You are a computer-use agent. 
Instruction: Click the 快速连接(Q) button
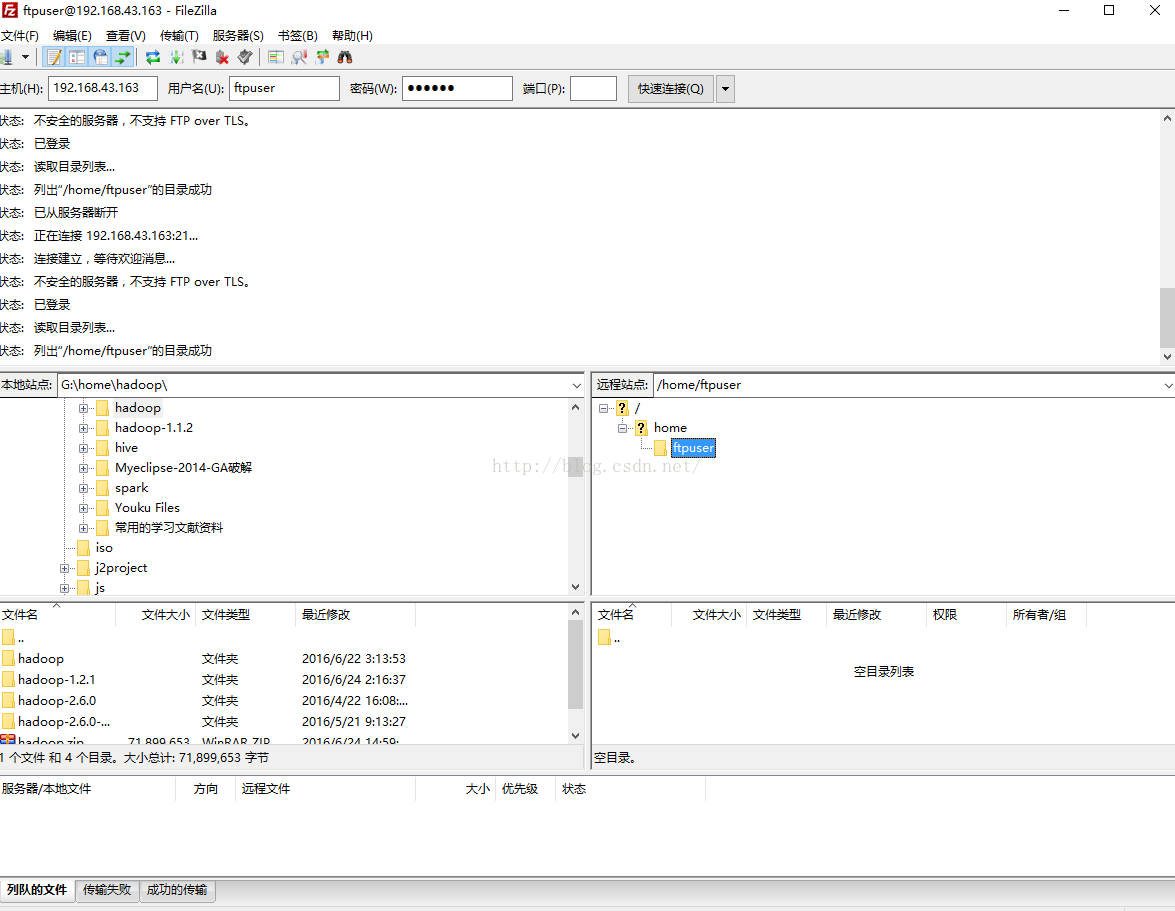coord(671,88)
